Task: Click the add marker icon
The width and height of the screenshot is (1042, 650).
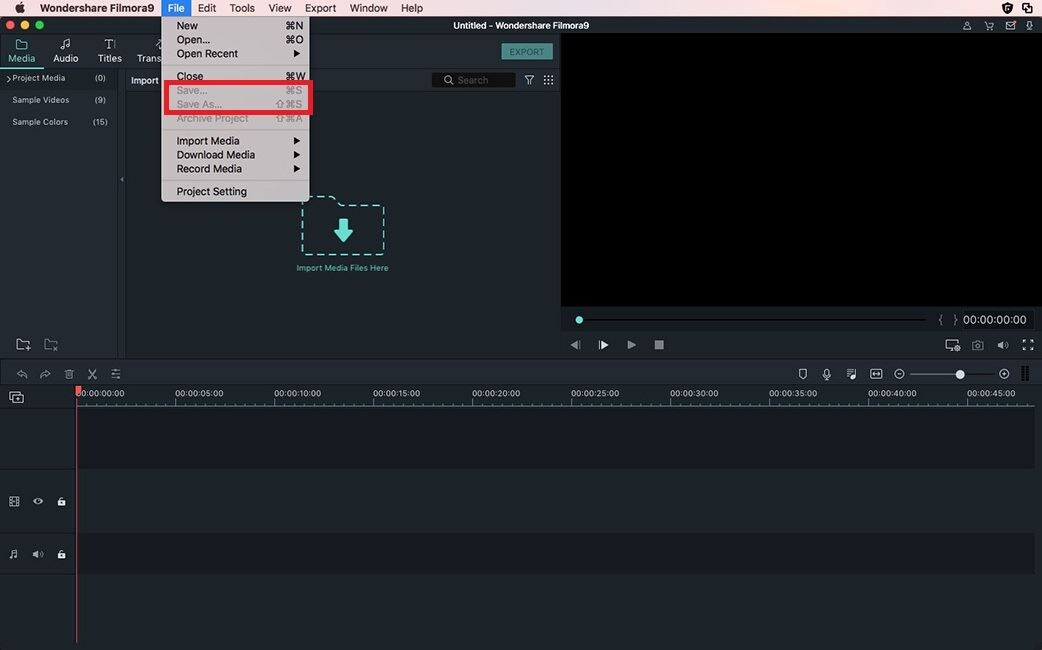Action: [x=803, y=374]
